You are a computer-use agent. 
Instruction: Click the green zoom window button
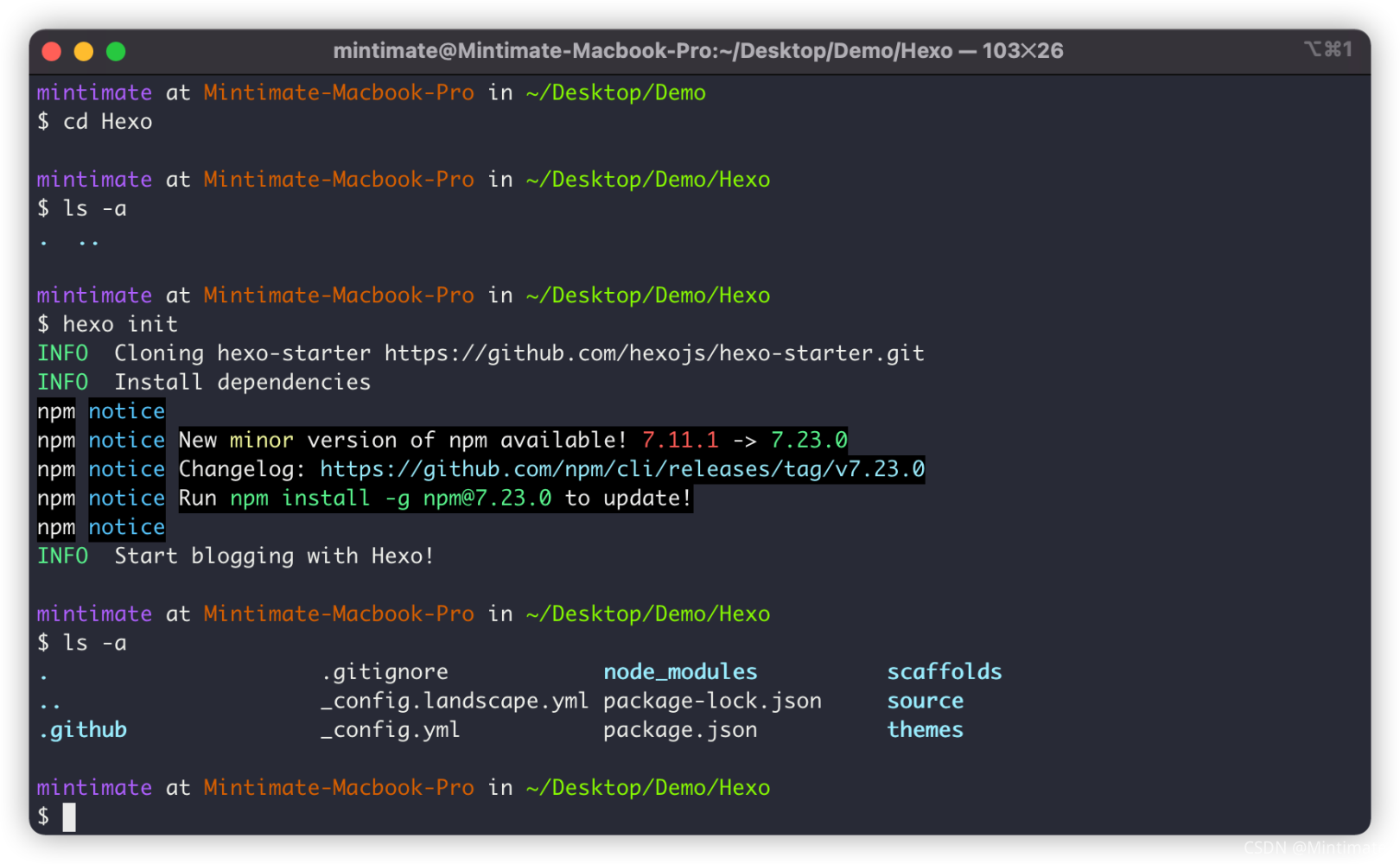[x=116, y=52]
